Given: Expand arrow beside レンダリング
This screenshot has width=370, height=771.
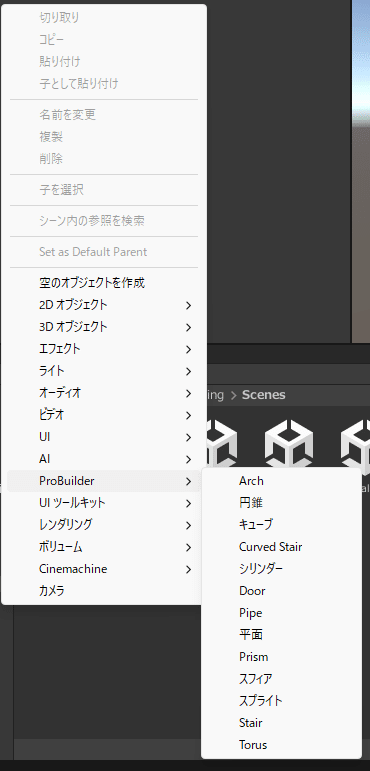Looking at the screenshot, I should coord(188,526).
